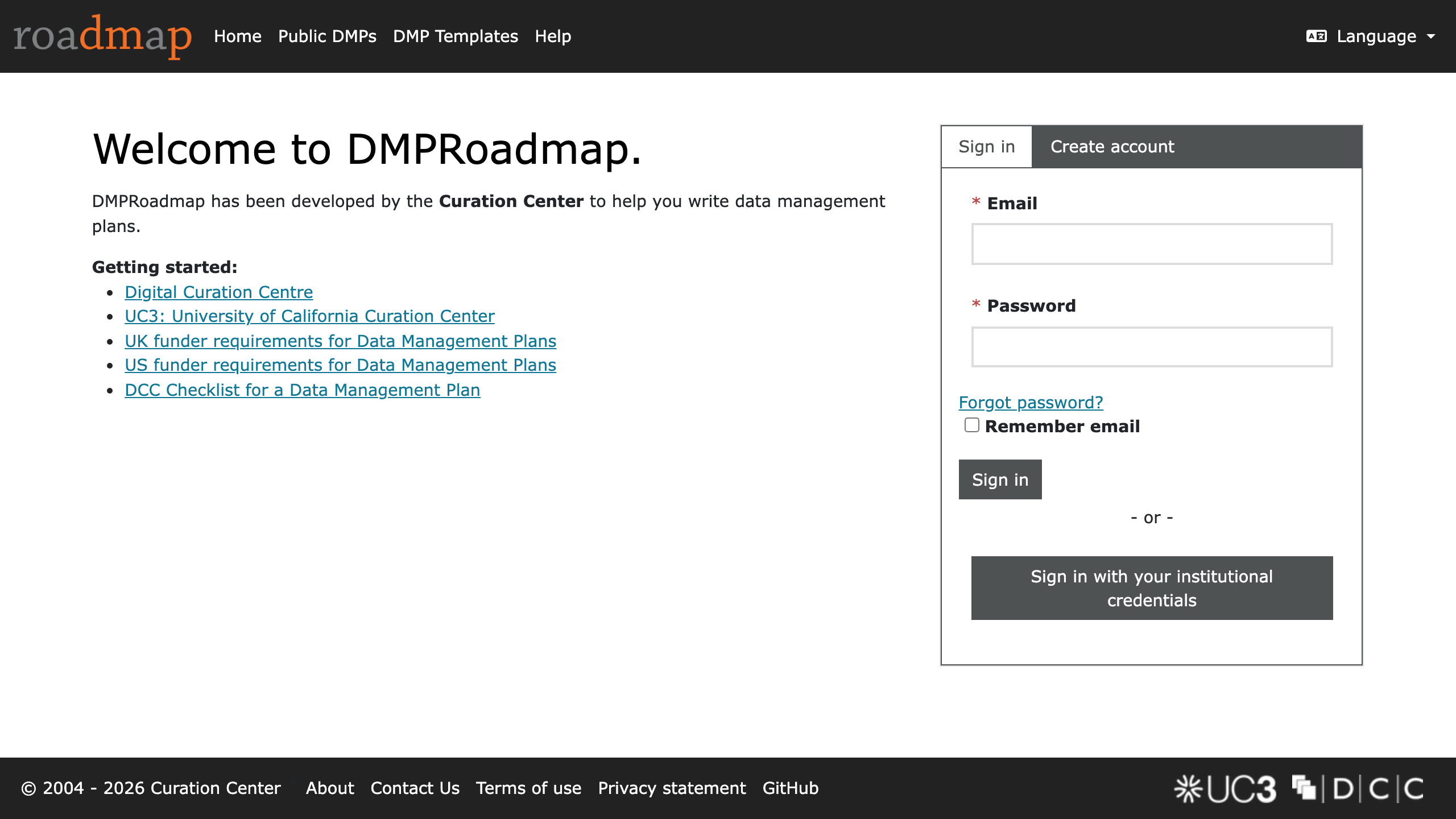This screenshot has width=1456, height=819.
Task: Click the Forgot password? link
Action: point(1031,403)
